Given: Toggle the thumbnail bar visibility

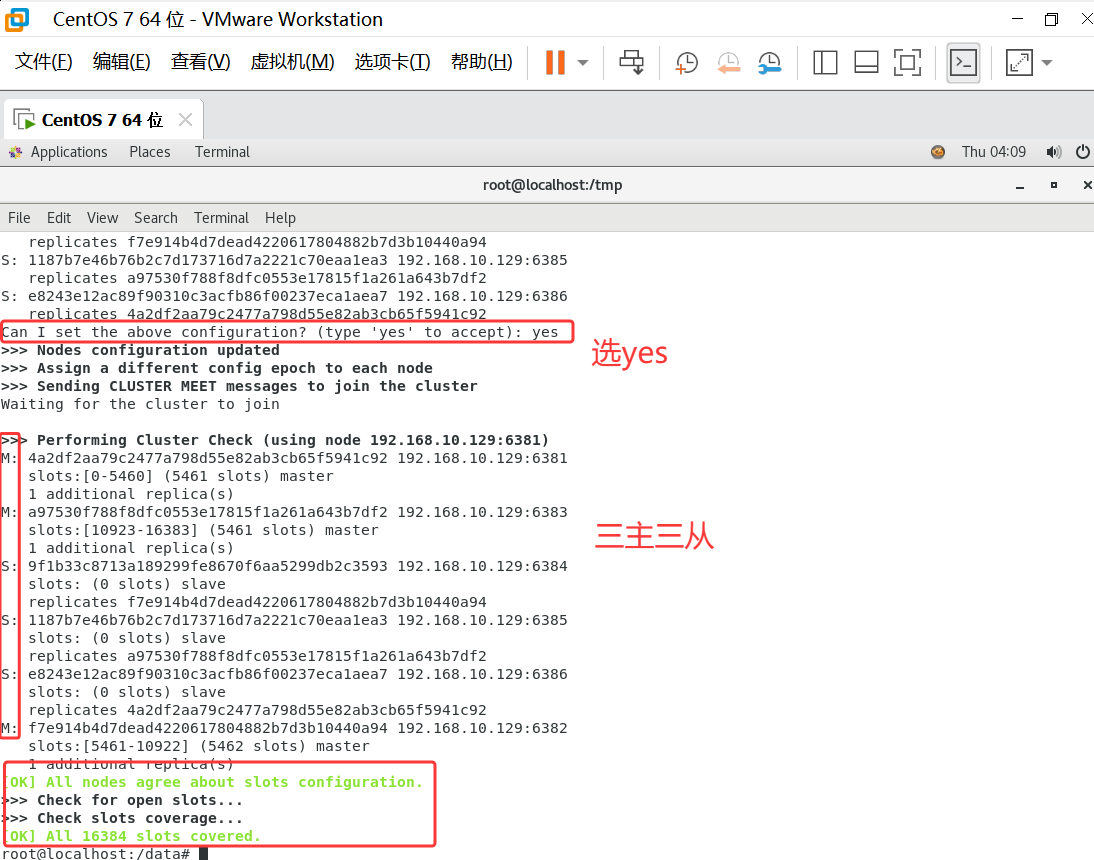Looking at the screenshot, I should tap(866, 62).
